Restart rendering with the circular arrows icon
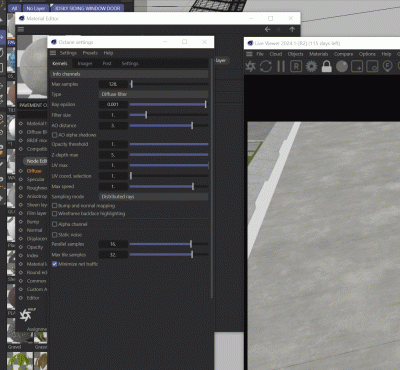The width and height of the screenshot is (400, 370). coord(266,66)
